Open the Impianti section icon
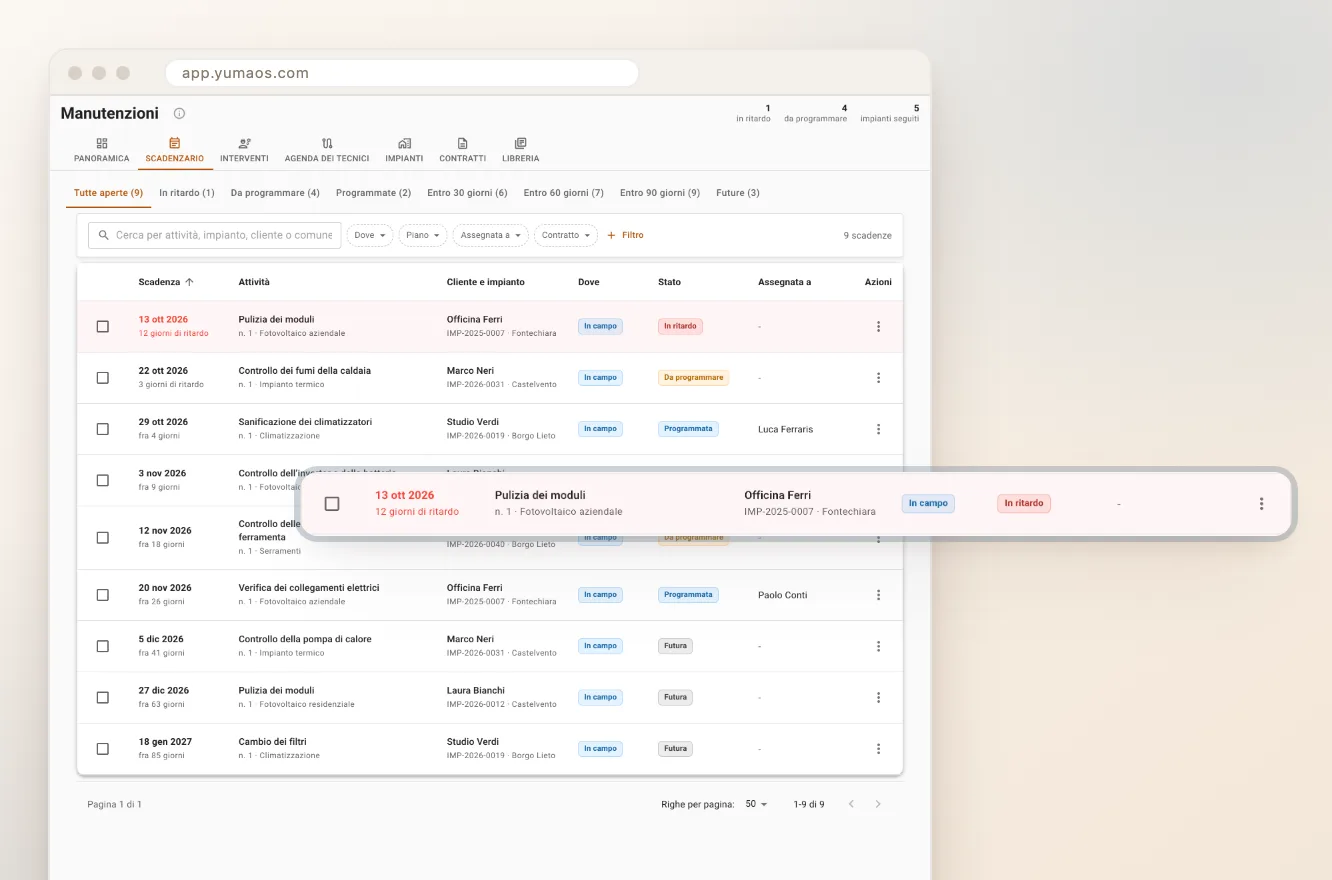This screenshot has width=1332, height=880. (404, 143)
